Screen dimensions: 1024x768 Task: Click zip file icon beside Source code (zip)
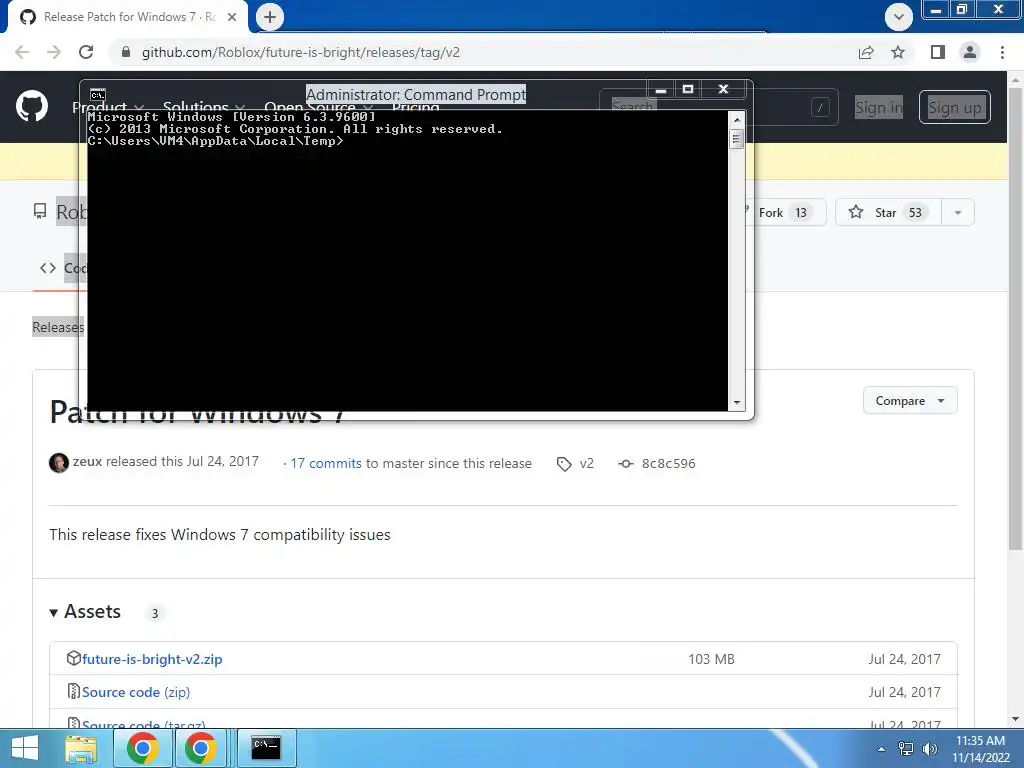click(x=74, y=691)
